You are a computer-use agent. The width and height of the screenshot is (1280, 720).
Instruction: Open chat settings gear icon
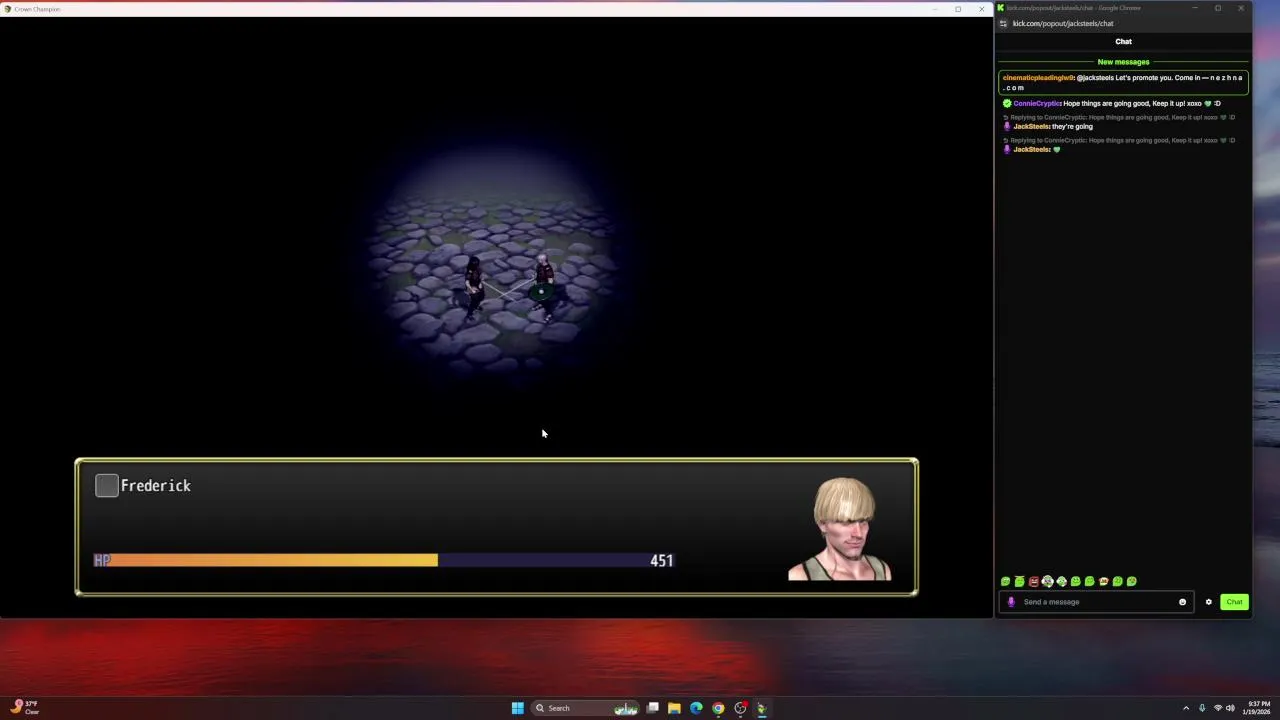[1208, 602]
